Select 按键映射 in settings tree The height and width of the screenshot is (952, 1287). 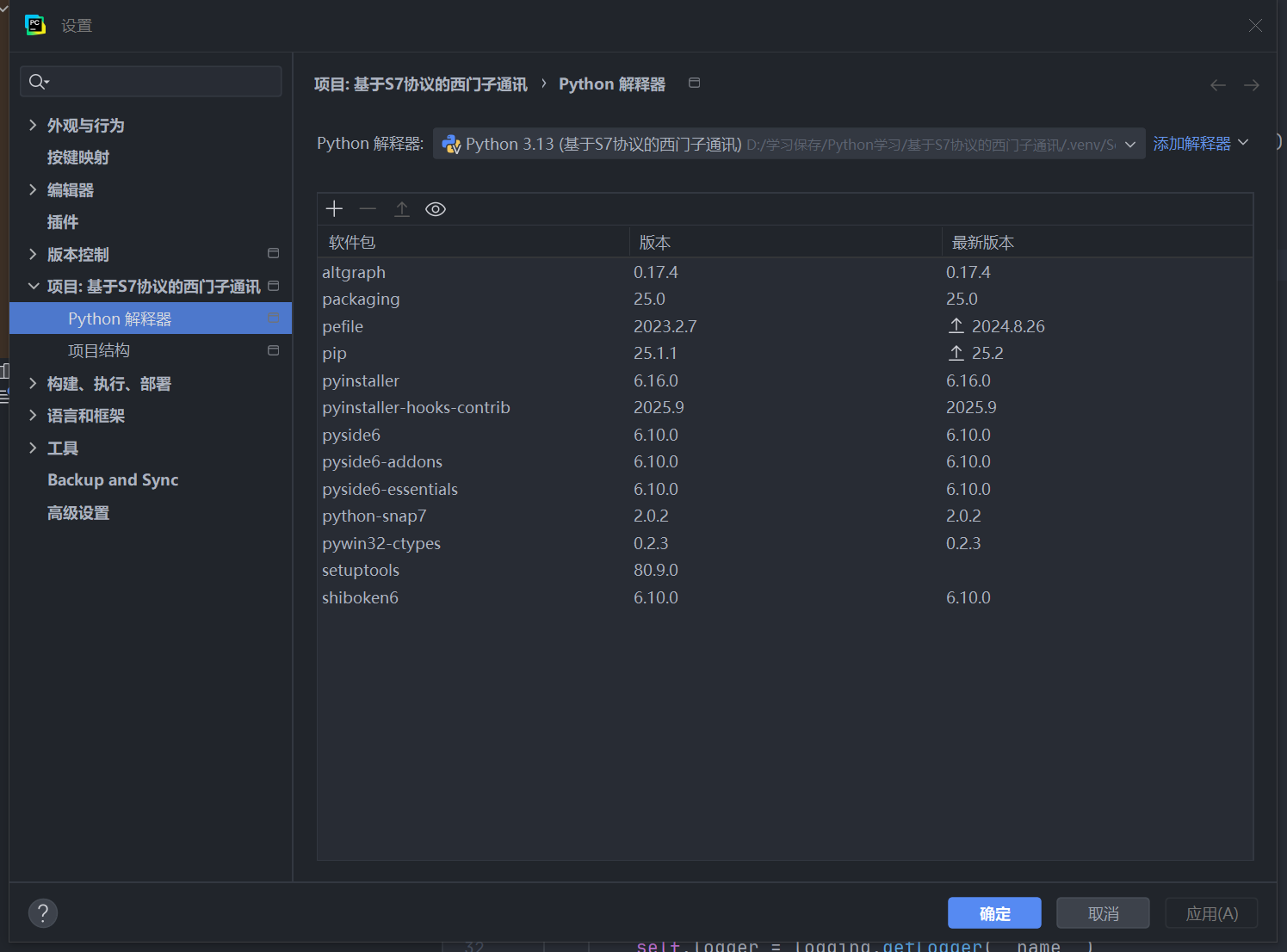pos(78,158)
